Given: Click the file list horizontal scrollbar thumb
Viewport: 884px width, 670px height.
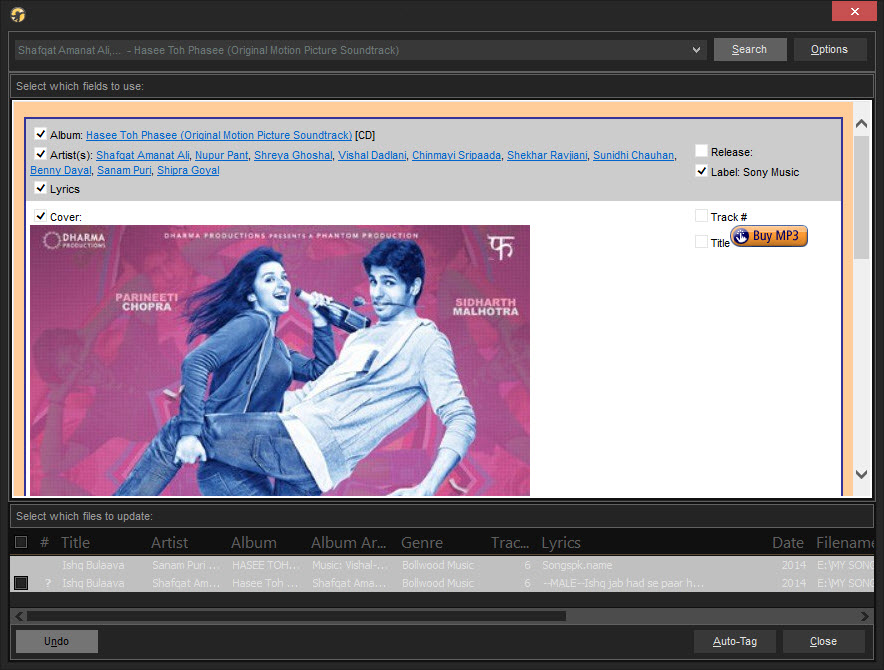Looking at the screenshot, I should (296, 616).
